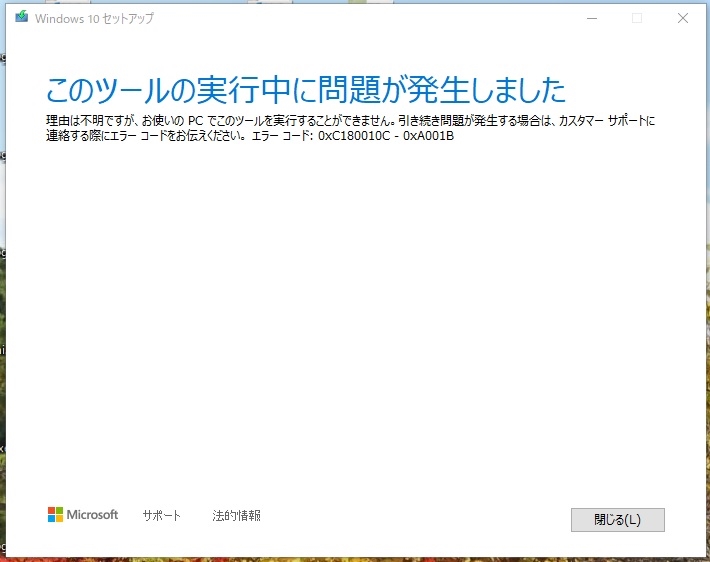Close the Windows 10 setup window
The height and width of the screenshot is (562, 710).
pyautogui.click(x=683, y=18)
